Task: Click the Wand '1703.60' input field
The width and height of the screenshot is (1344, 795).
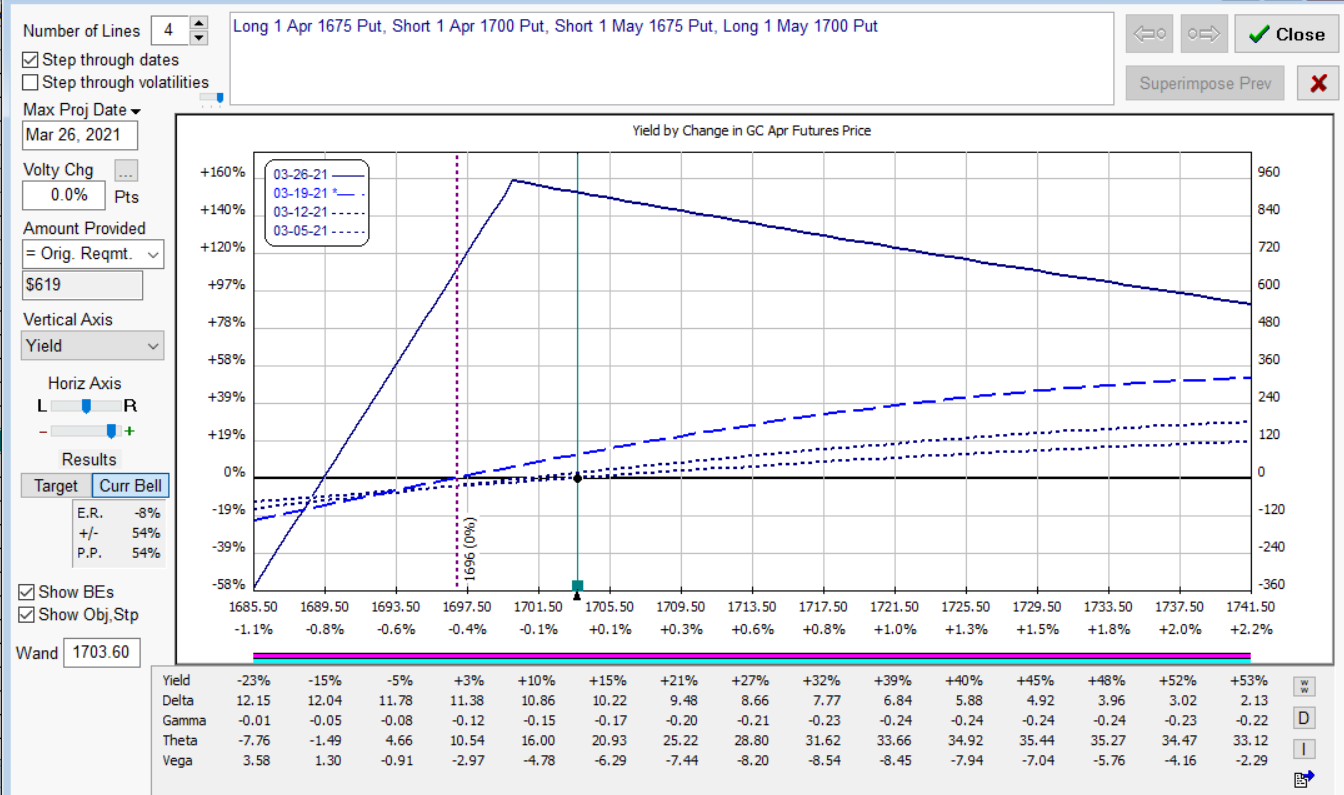Action: pos(103,652)
